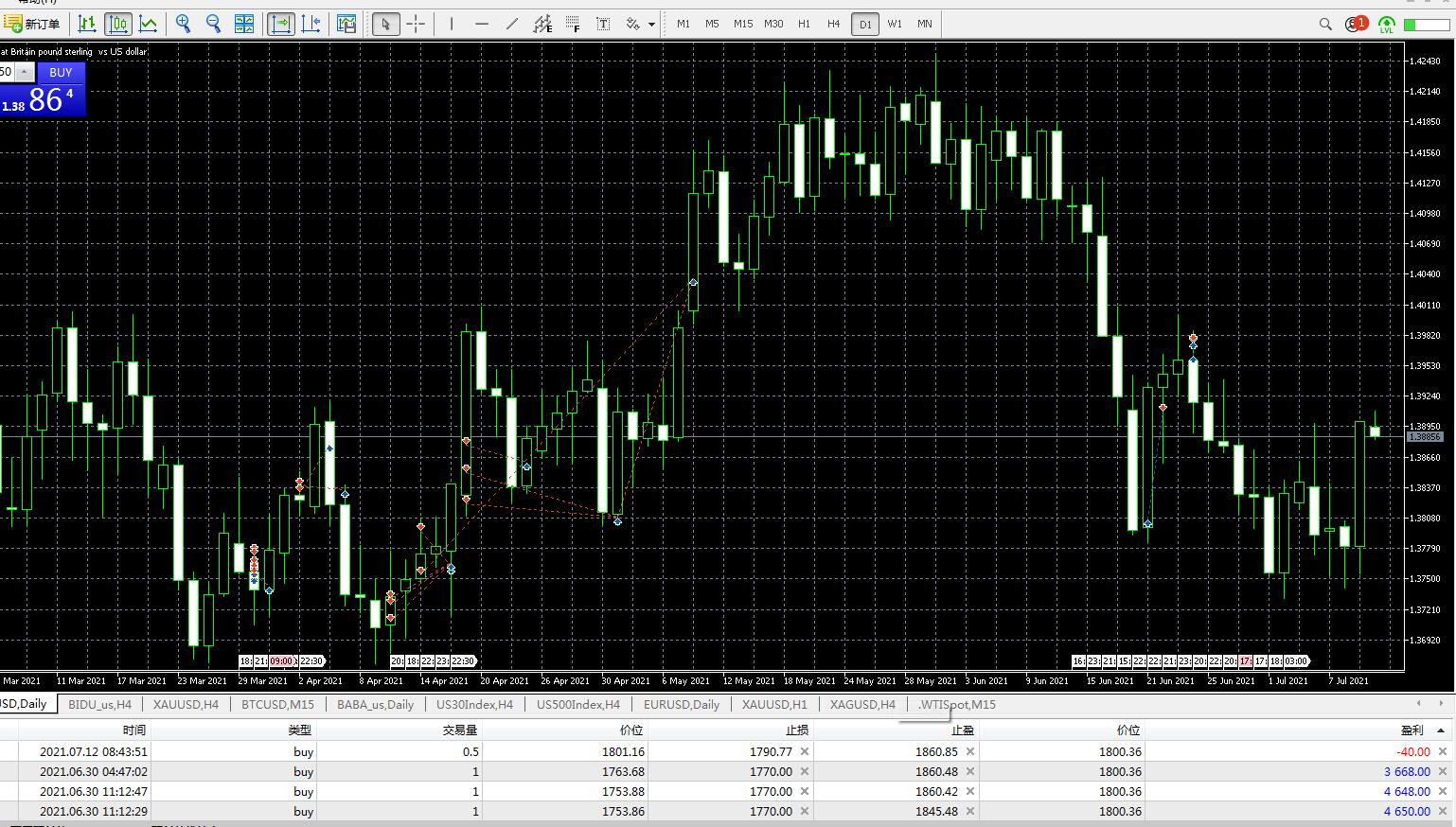The height and width of the screenshot is (827, 1456).
Task: Click BUY on the one-click panel
Action: point(61,72)
